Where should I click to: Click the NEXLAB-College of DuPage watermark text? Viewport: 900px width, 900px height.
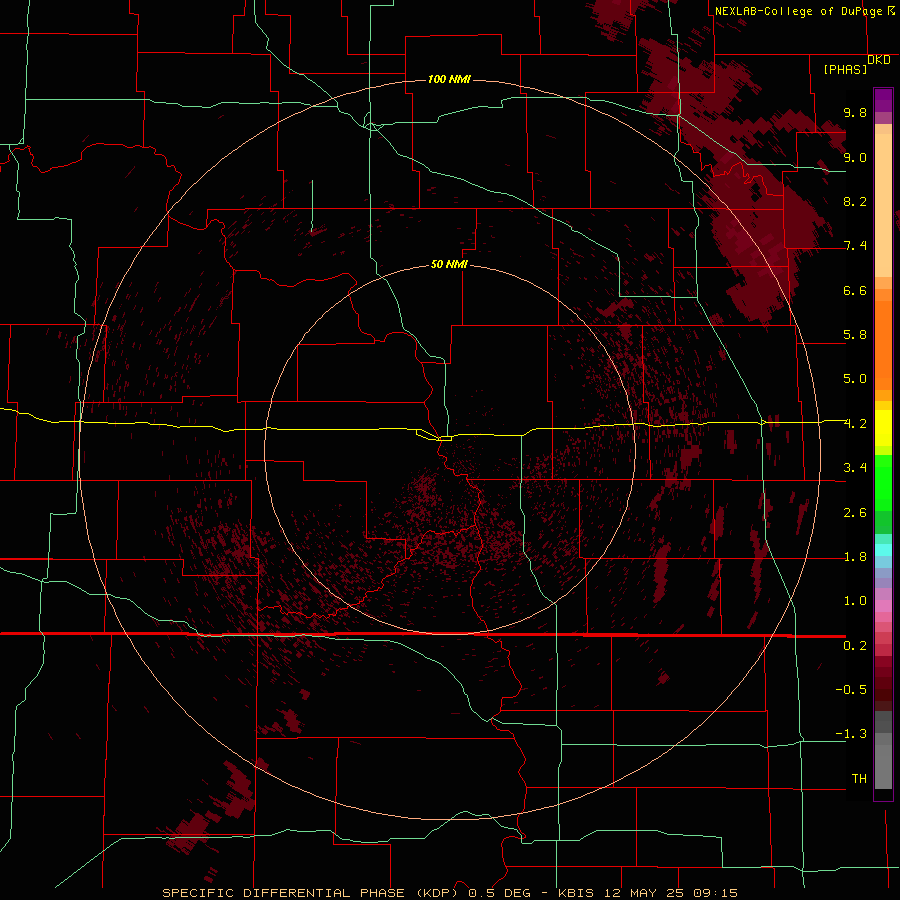(798, 11)
